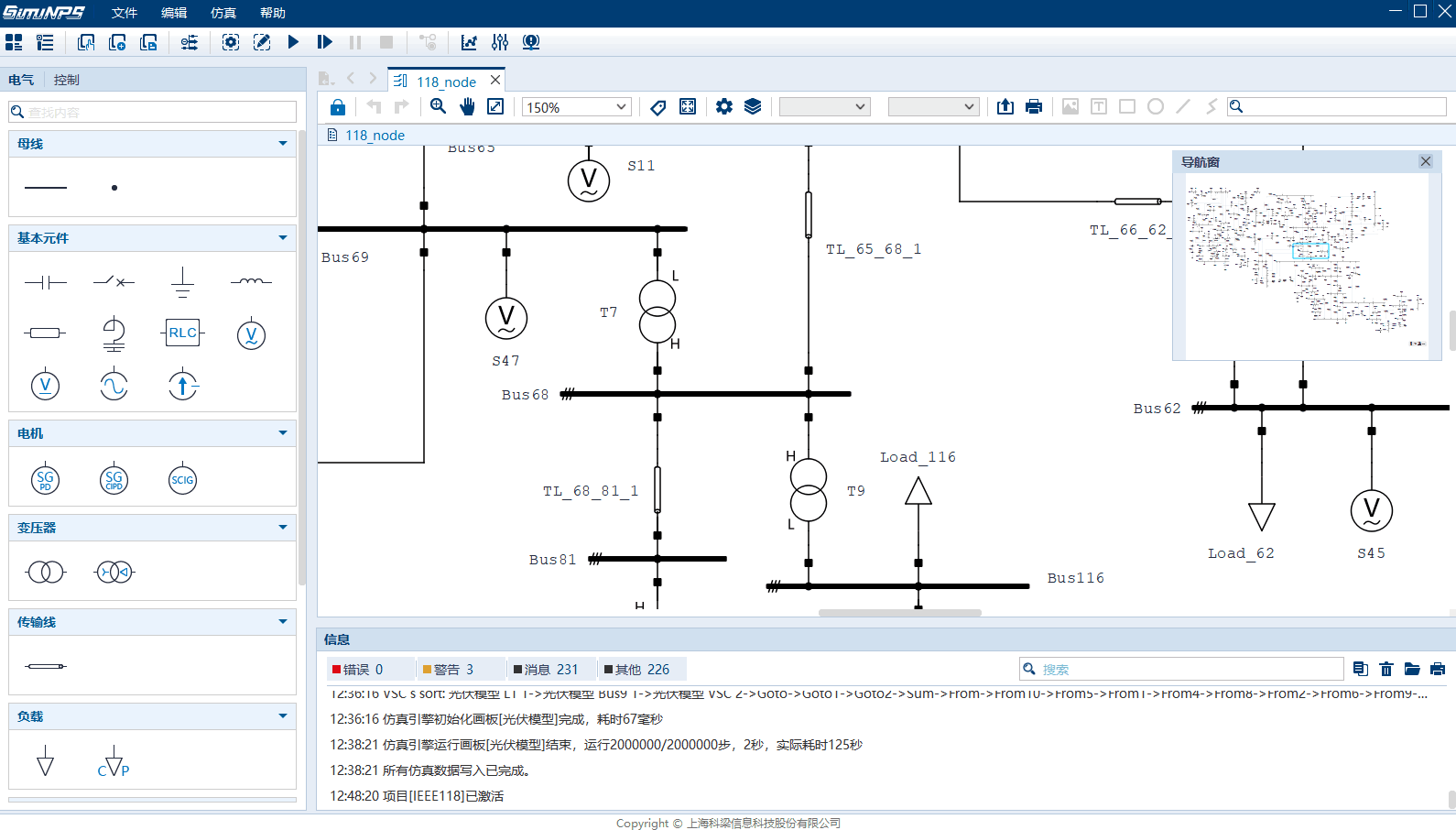Open the layers stack icon
Viewport: 1456px width, 830px height.
coord(753,107)
